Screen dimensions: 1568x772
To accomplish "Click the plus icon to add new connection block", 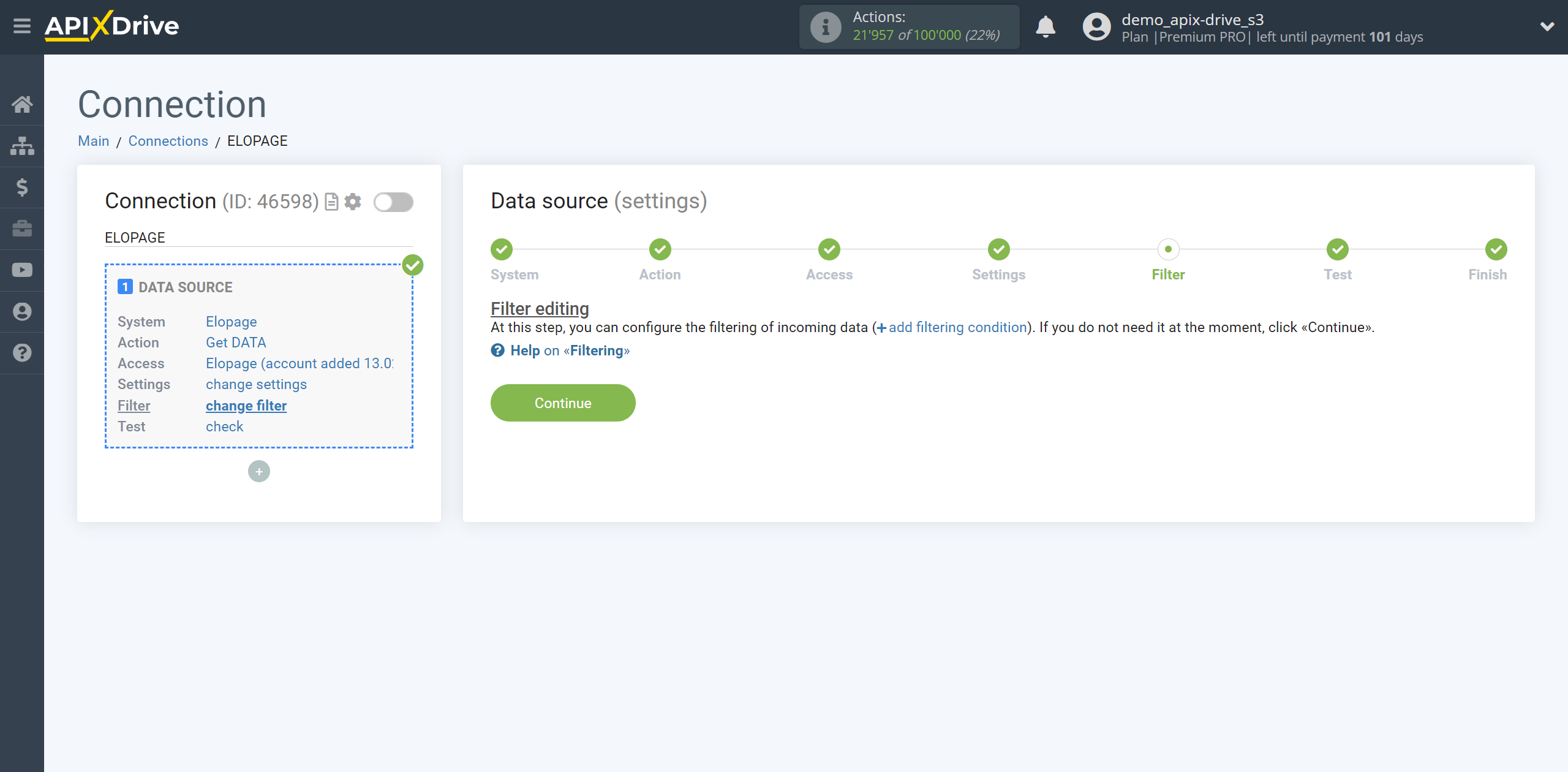I will click(259, 471).
